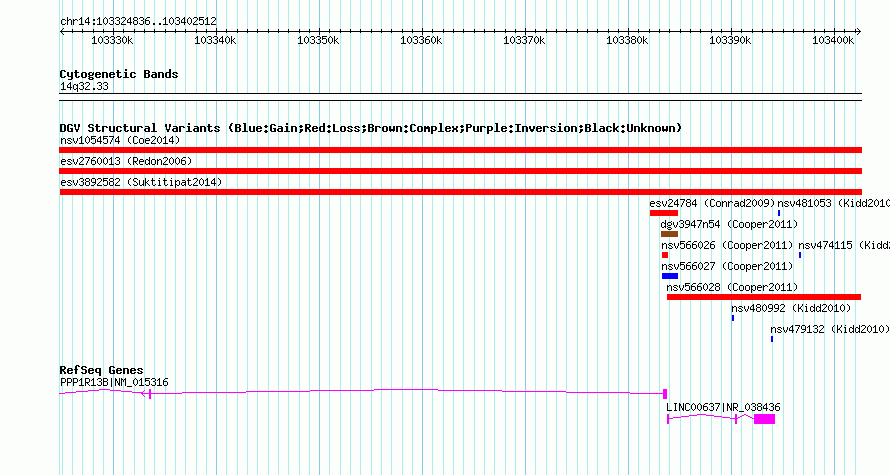
Task: Click the blue nsv474115 variant marker
Action: 800,255
